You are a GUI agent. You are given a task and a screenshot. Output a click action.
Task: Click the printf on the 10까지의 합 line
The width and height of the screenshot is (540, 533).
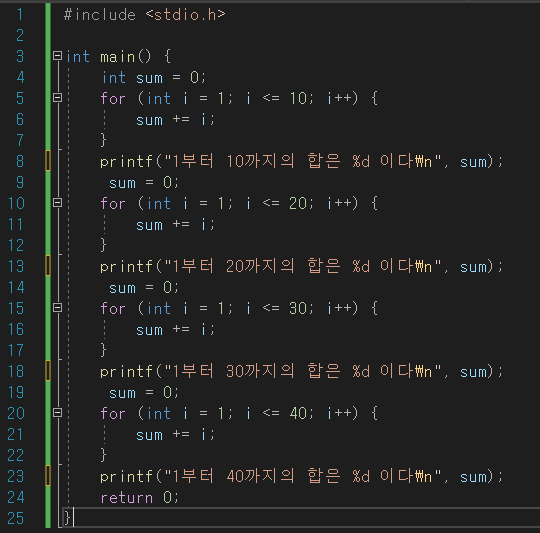click(126, 161)
